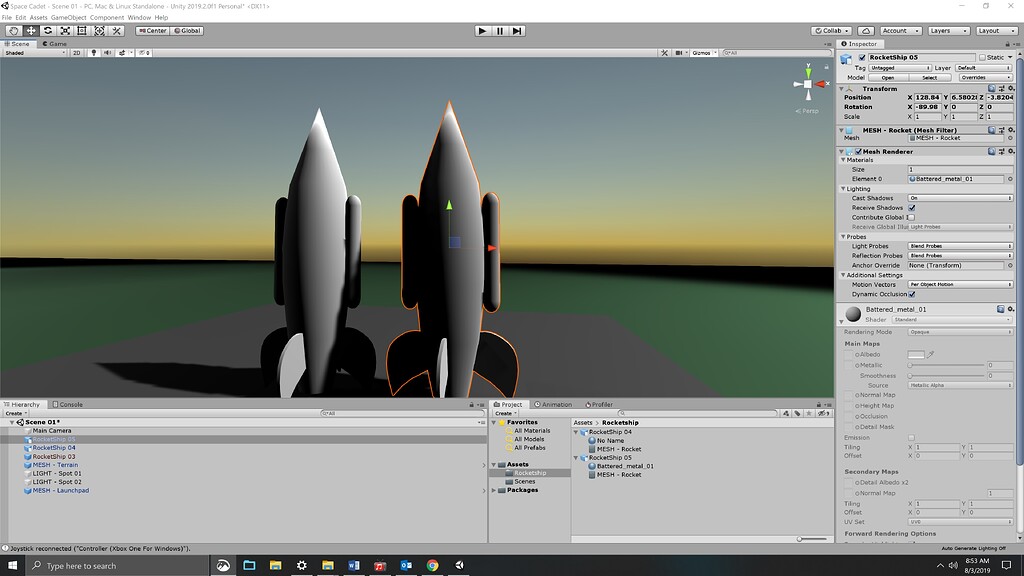Click the padlock icon on the Inspector tab
The image size is (1024, 576).
pos(1008,43)
